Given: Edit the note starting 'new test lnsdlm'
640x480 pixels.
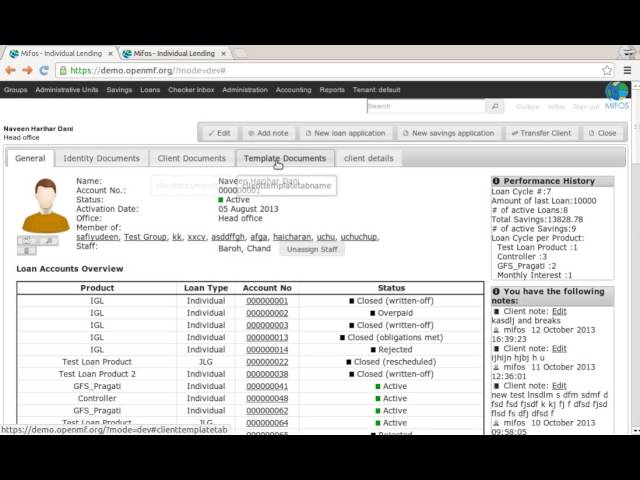Looking at the screenshot, I should point(559,386).
